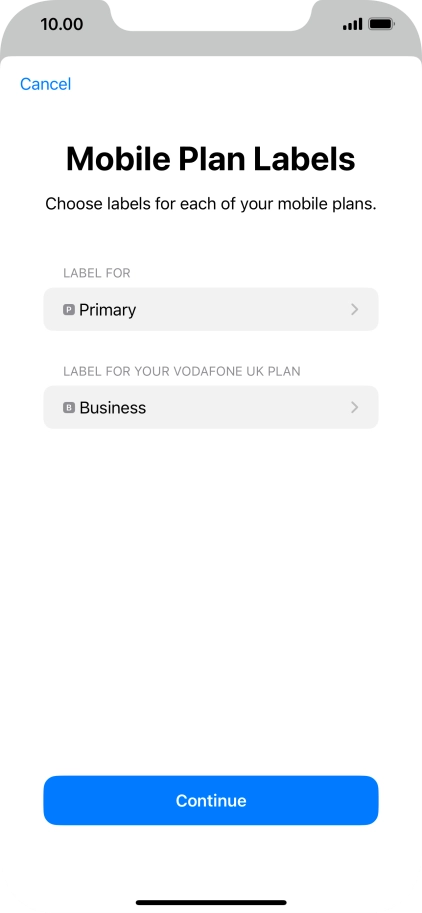Tap the battery icon in status bar

[382, 24]
